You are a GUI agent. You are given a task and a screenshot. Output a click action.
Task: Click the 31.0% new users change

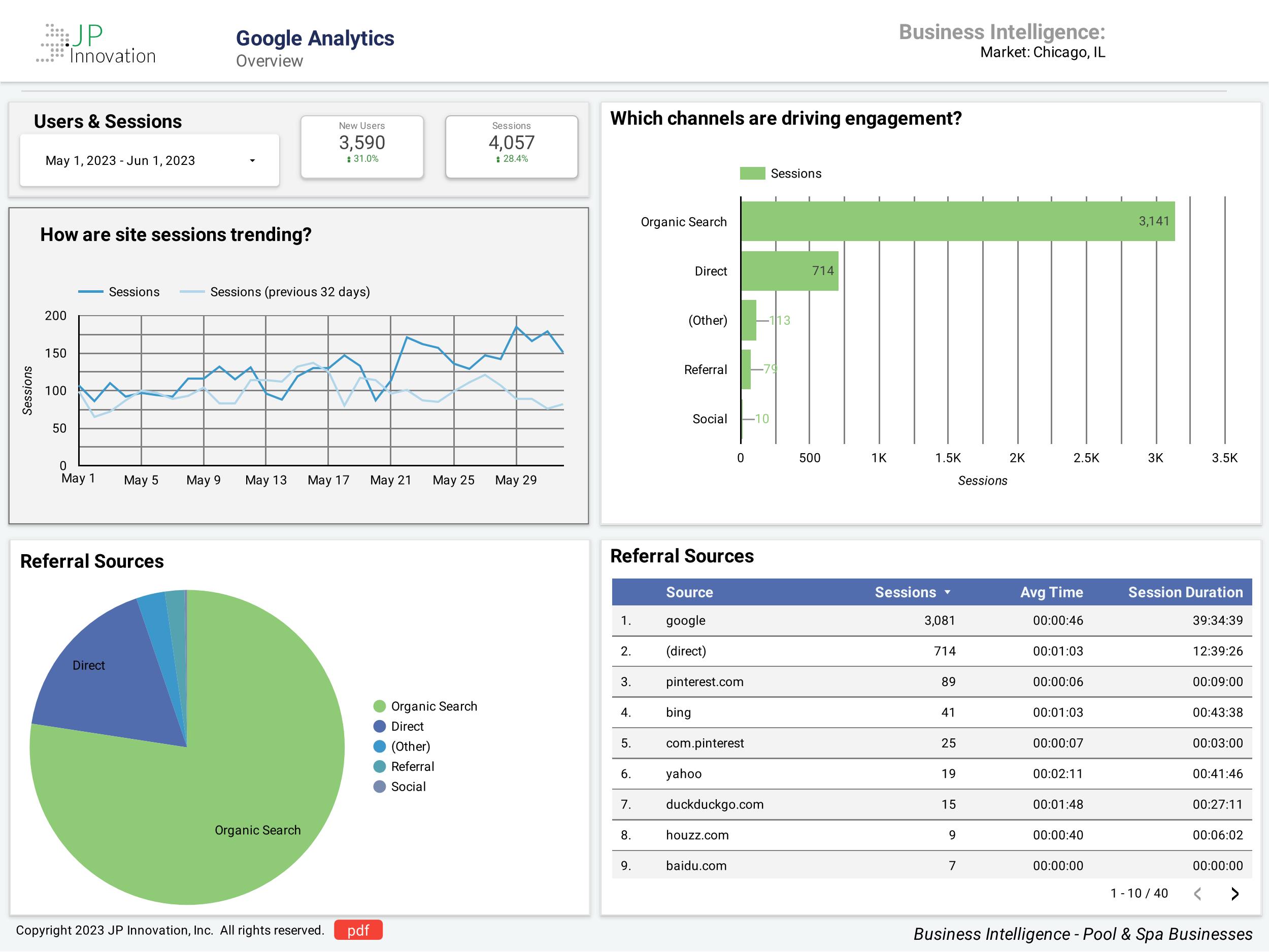click(362, 159)
